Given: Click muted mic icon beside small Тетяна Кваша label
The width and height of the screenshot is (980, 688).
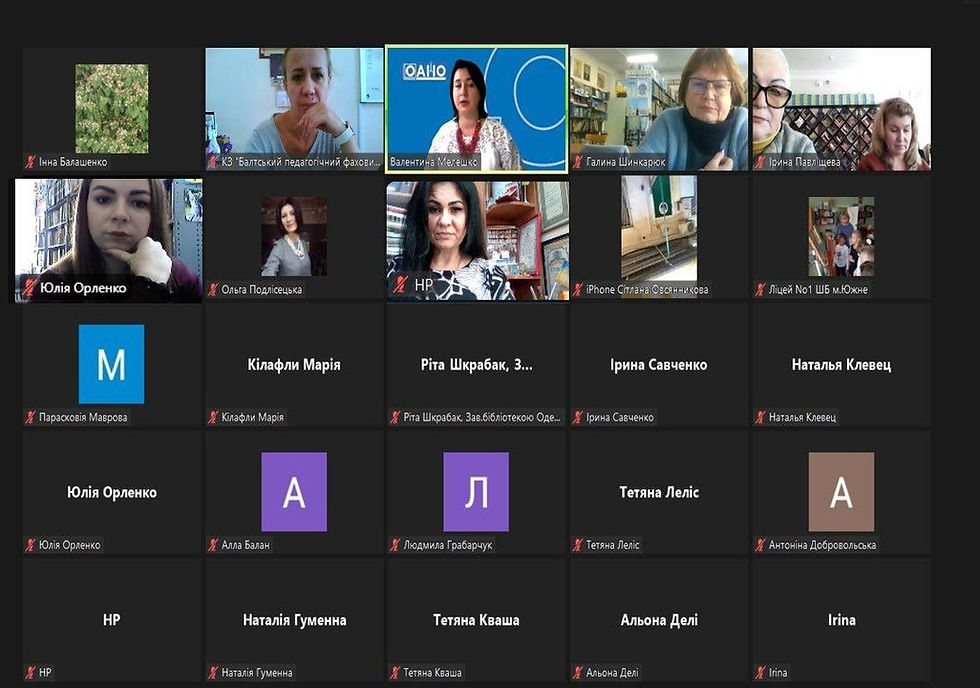Looking at the screenshot, I should pyautogui.click(x=394, y=672).
